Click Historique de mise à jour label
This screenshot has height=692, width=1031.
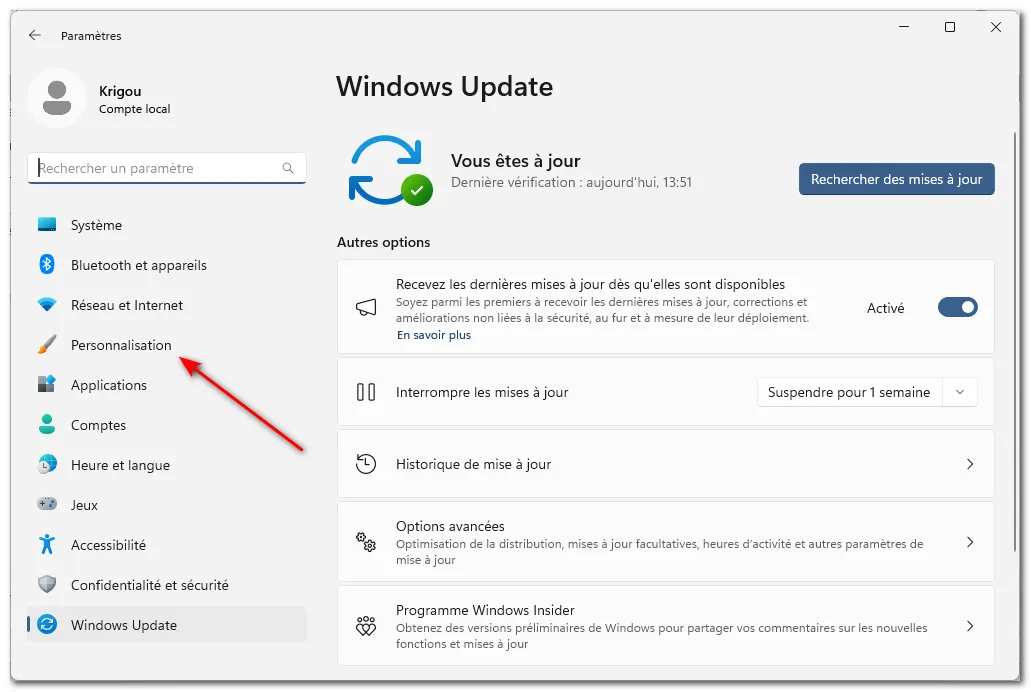click(473, 464)
